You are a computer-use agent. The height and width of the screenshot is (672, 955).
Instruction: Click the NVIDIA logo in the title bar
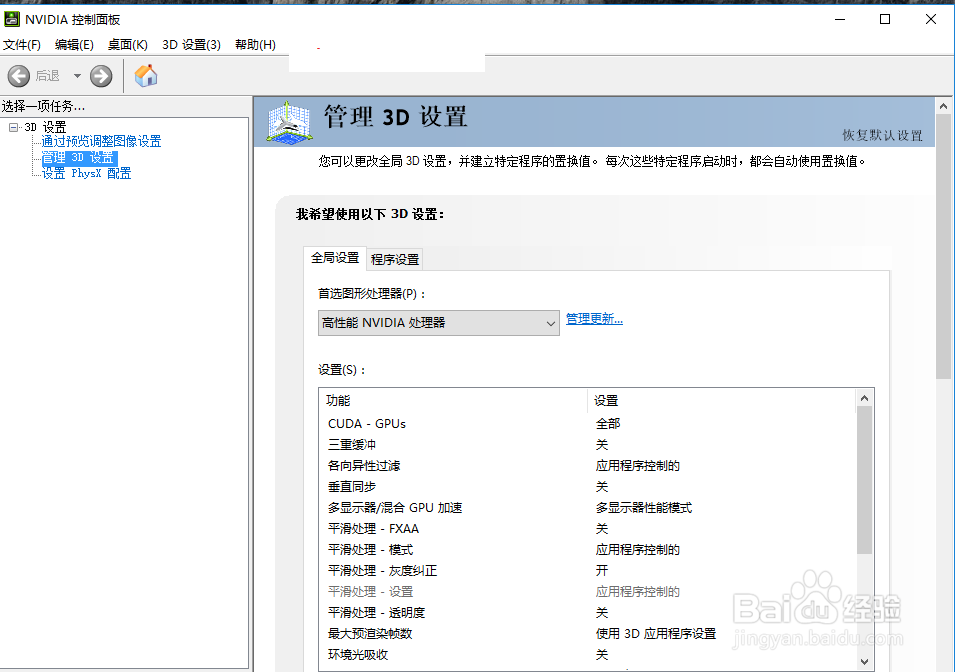pyautogui.click(x=12, y=18)
